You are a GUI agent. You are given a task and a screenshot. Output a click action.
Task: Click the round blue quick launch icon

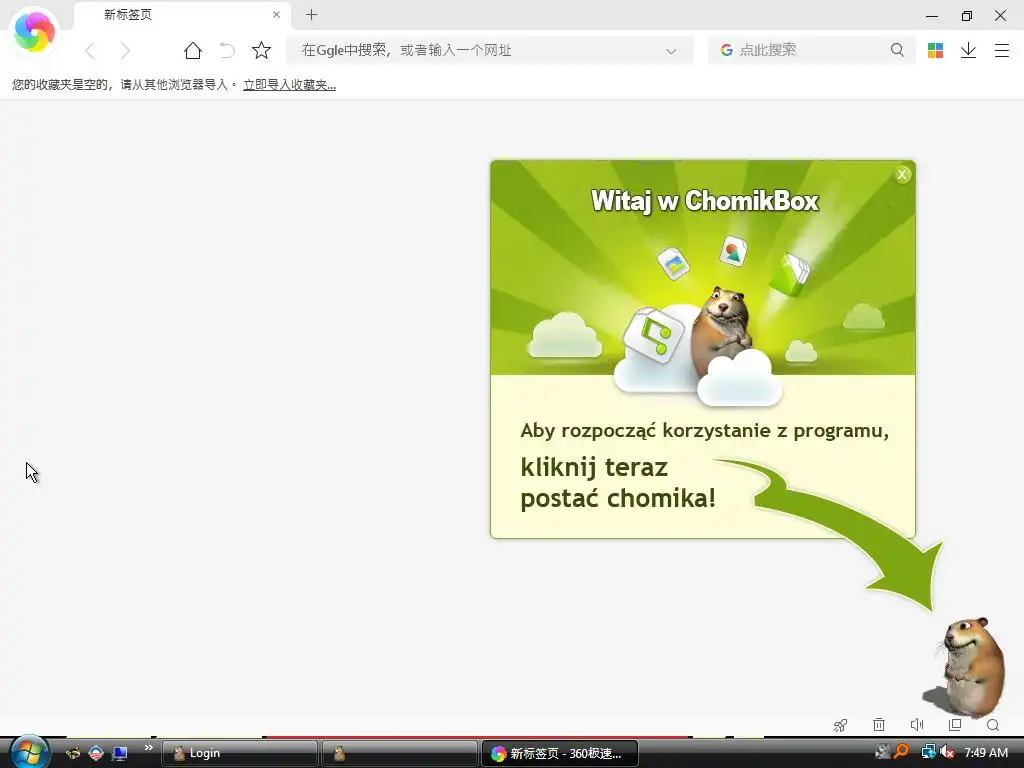[96, 753]
